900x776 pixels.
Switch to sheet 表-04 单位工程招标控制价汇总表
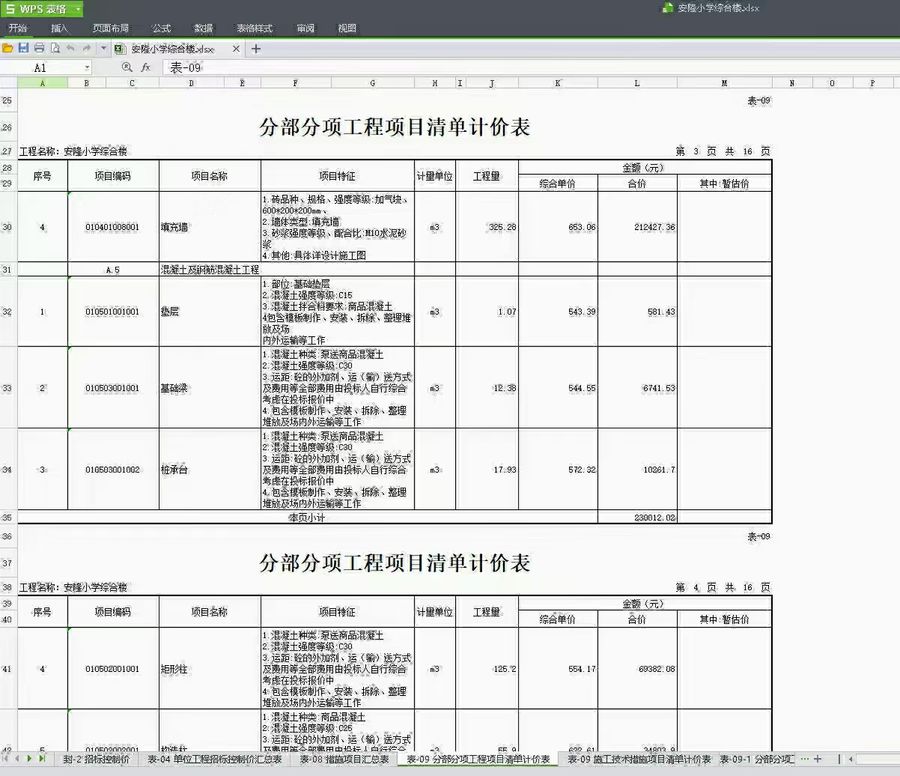point(215,759)
